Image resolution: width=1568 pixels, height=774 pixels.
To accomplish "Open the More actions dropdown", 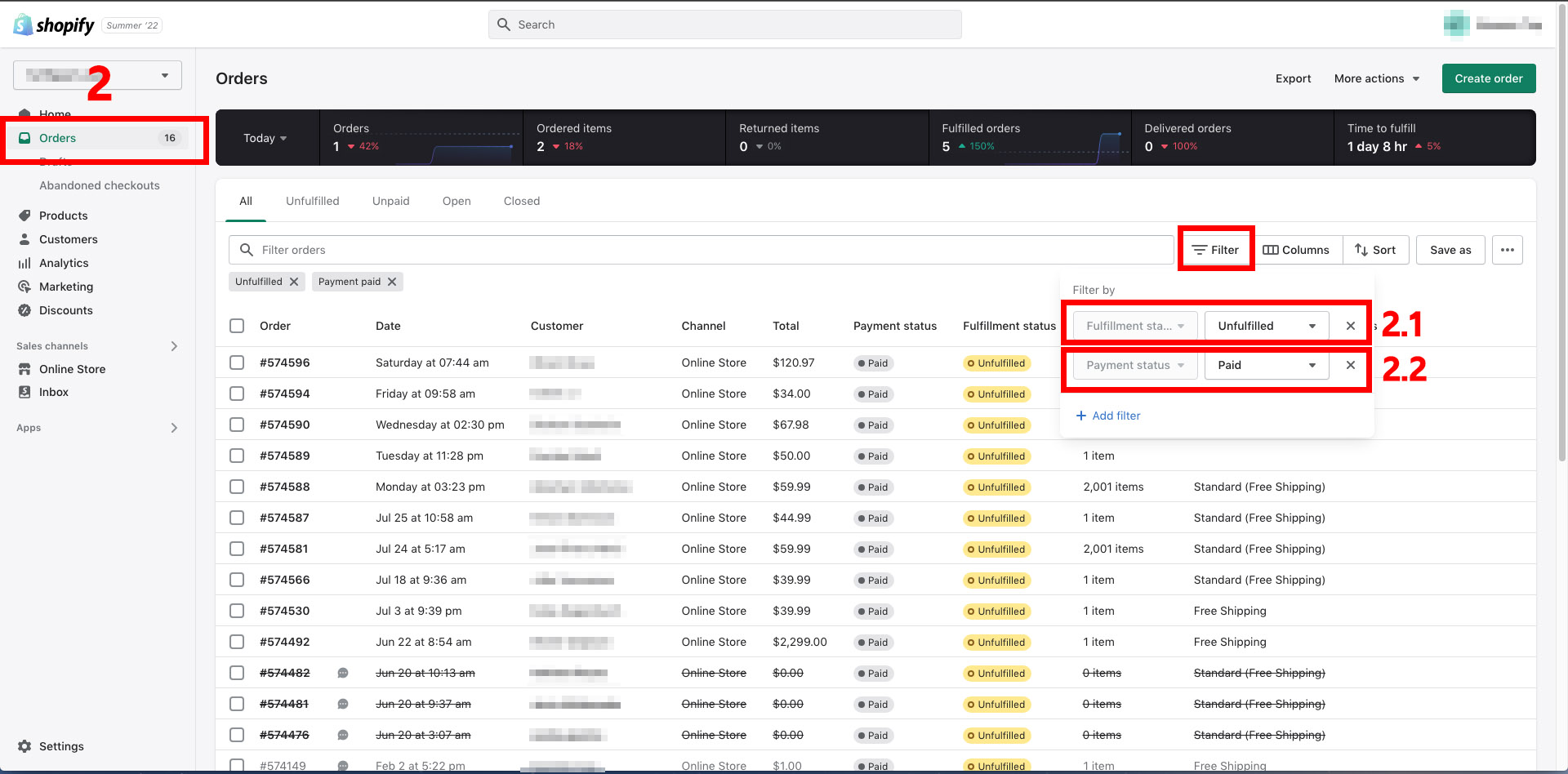I will [x=1376, y=78].
